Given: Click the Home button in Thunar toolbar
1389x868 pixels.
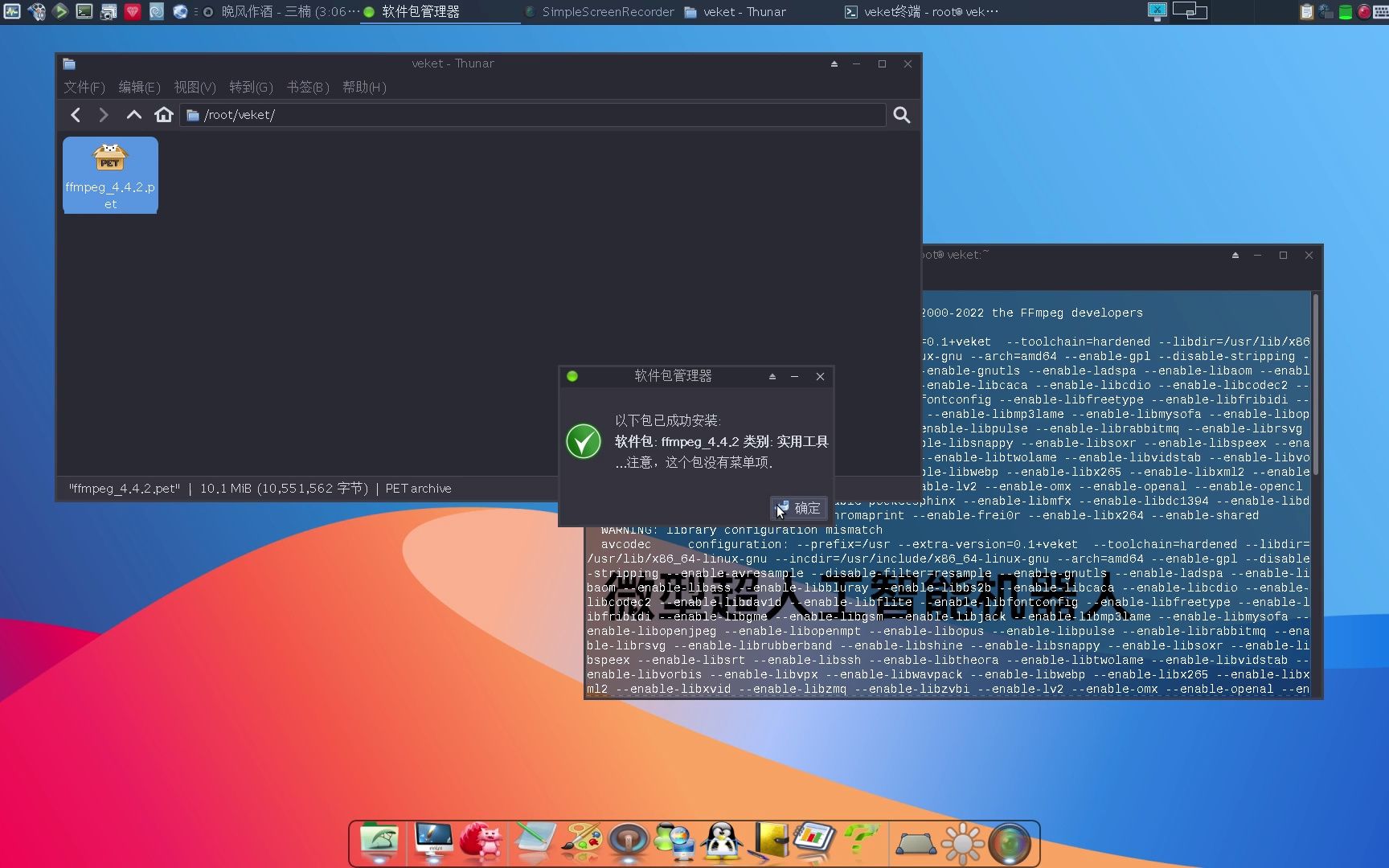Looking at the screenshot, I should [164, 114].
